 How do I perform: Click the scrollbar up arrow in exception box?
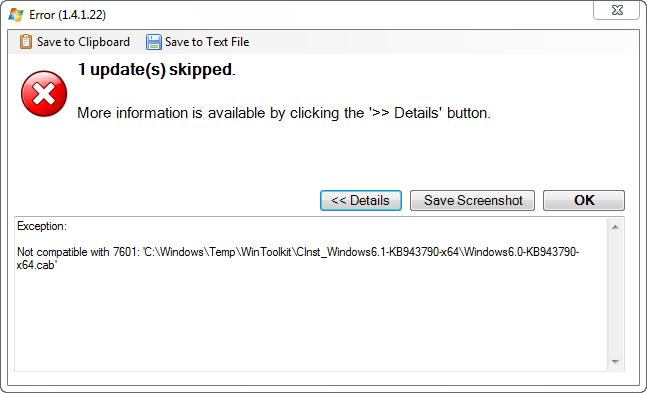615,227
